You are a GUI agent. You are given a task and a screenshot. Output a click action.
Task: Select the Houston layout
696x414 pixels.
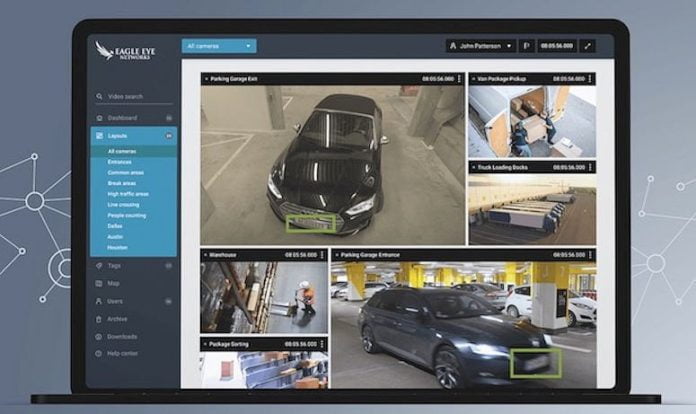[118, 247]
